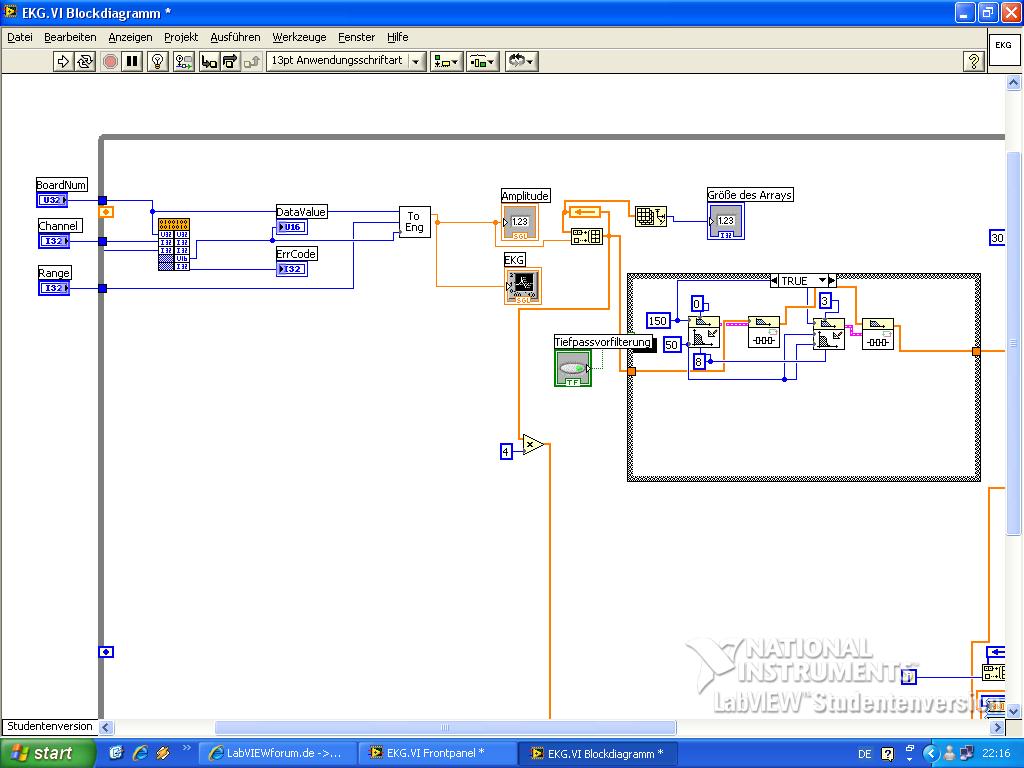The image size is (1024, 768).
Task: Open the Hilfe menu
Action: [x=397, y=37]
